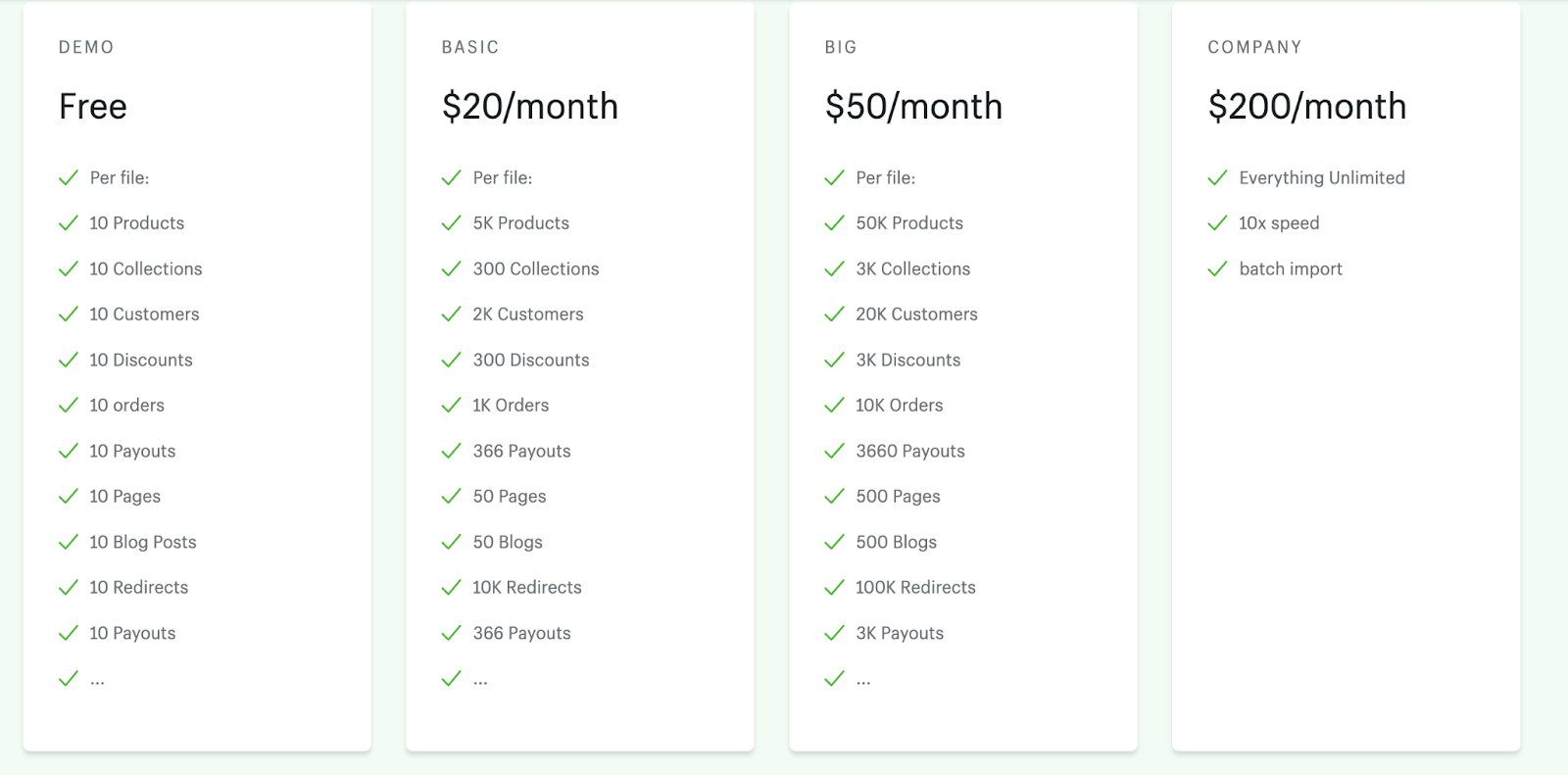Screen dimensions: 1568x775
Task: Click the checkmark next to "300 Collections"
Action: pyautogui.click(x=451, y=268)
